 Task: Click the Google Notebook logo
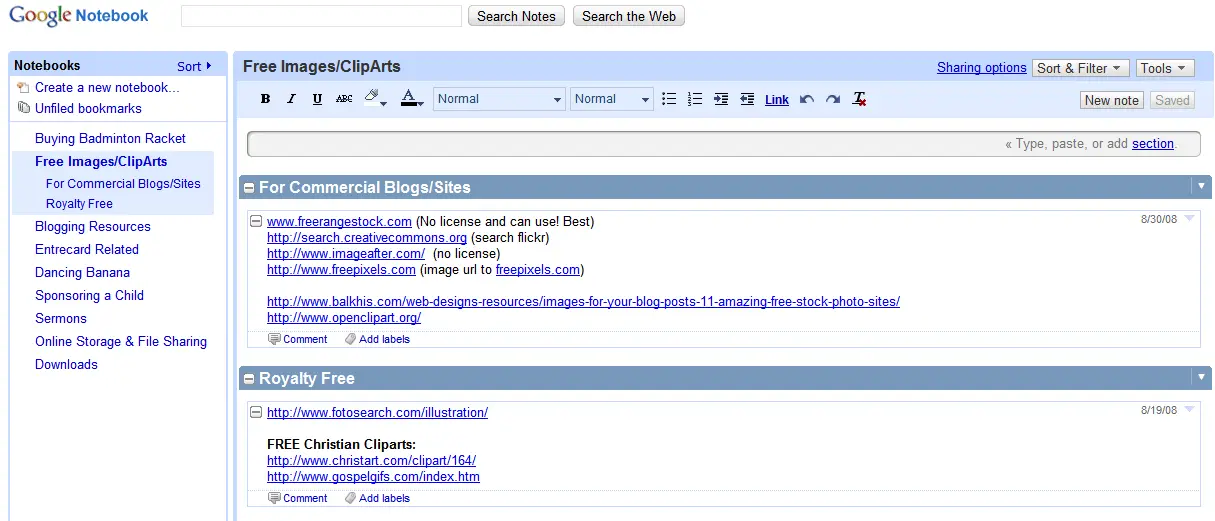click(x=79, y=16)
